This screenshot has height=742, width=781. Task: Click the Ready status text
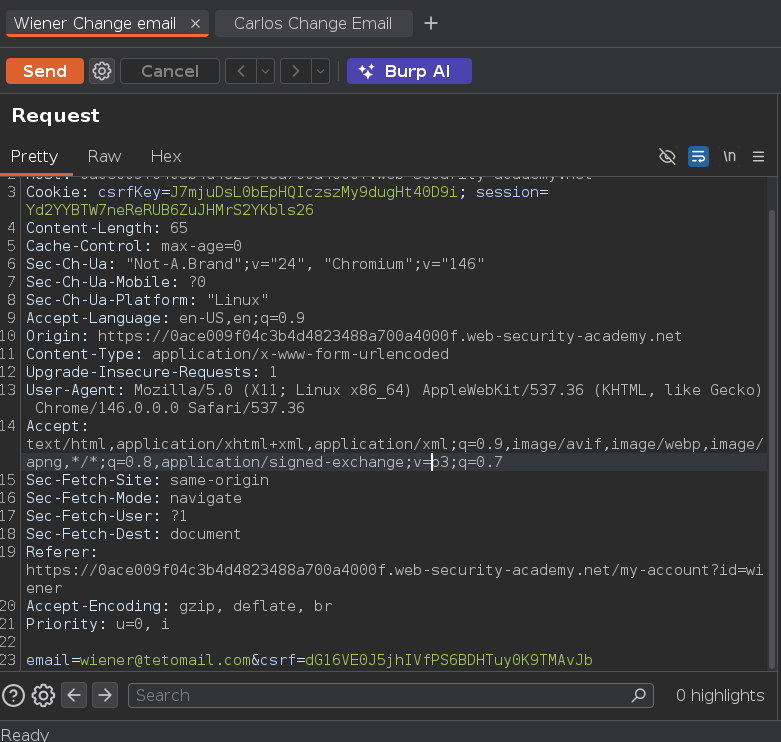coord(25,735)
